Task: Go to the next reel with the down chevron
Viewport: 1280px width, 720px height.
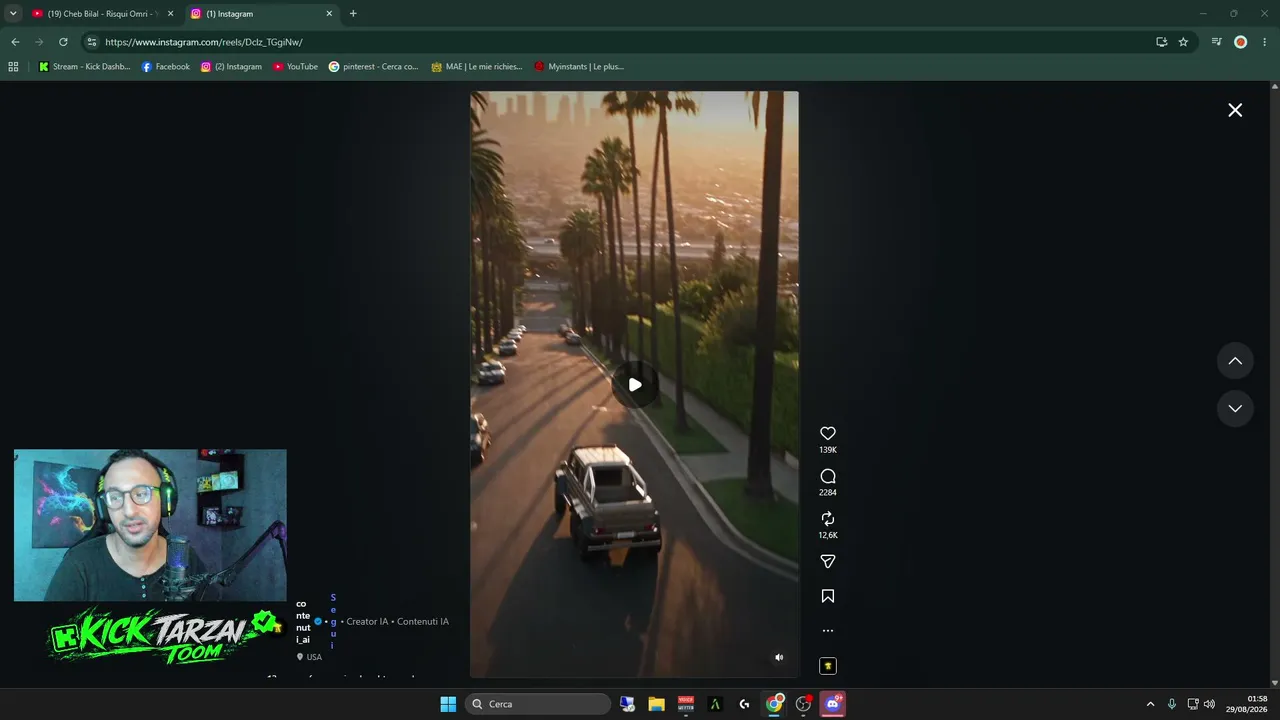Action: coord(1235,408)
